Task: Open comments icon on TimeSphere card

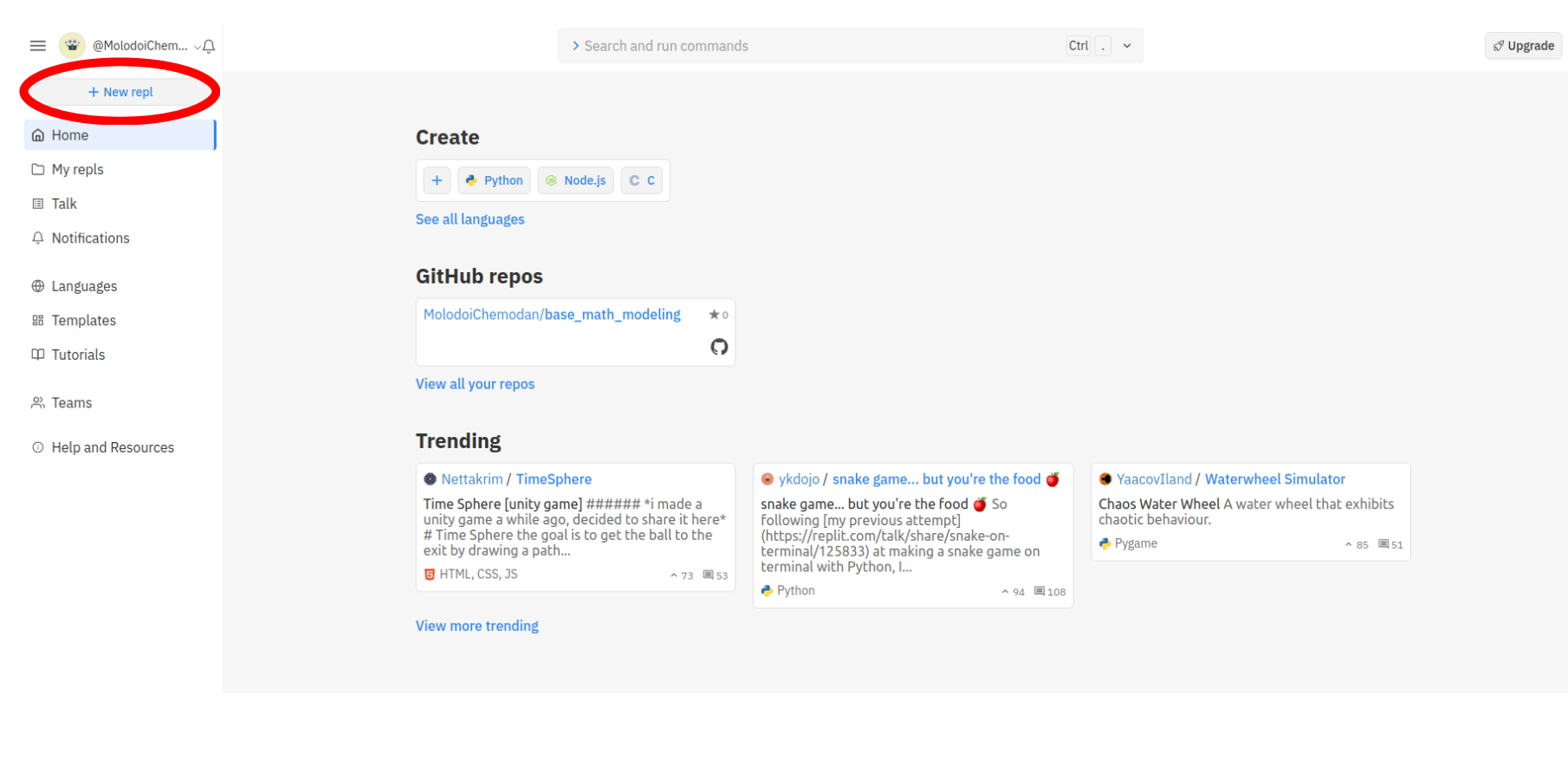Action: point(709,576)
